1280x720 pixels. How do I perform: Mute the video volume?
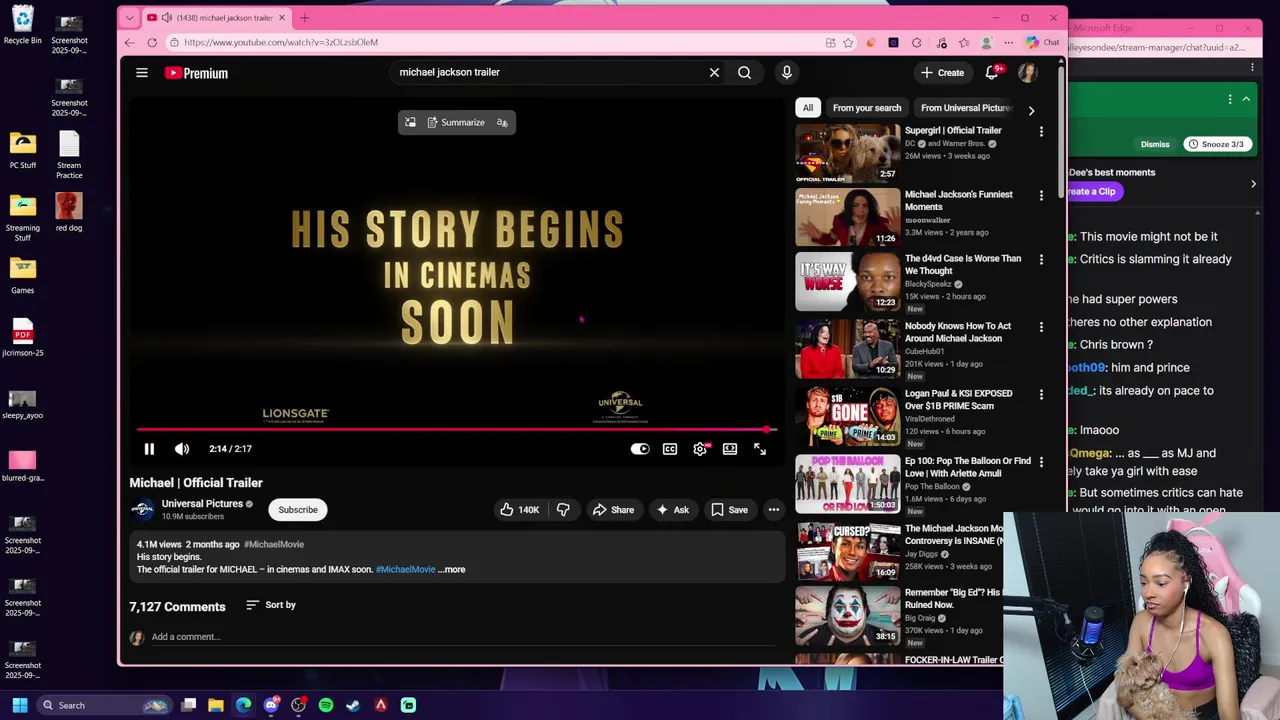[182, 449]
